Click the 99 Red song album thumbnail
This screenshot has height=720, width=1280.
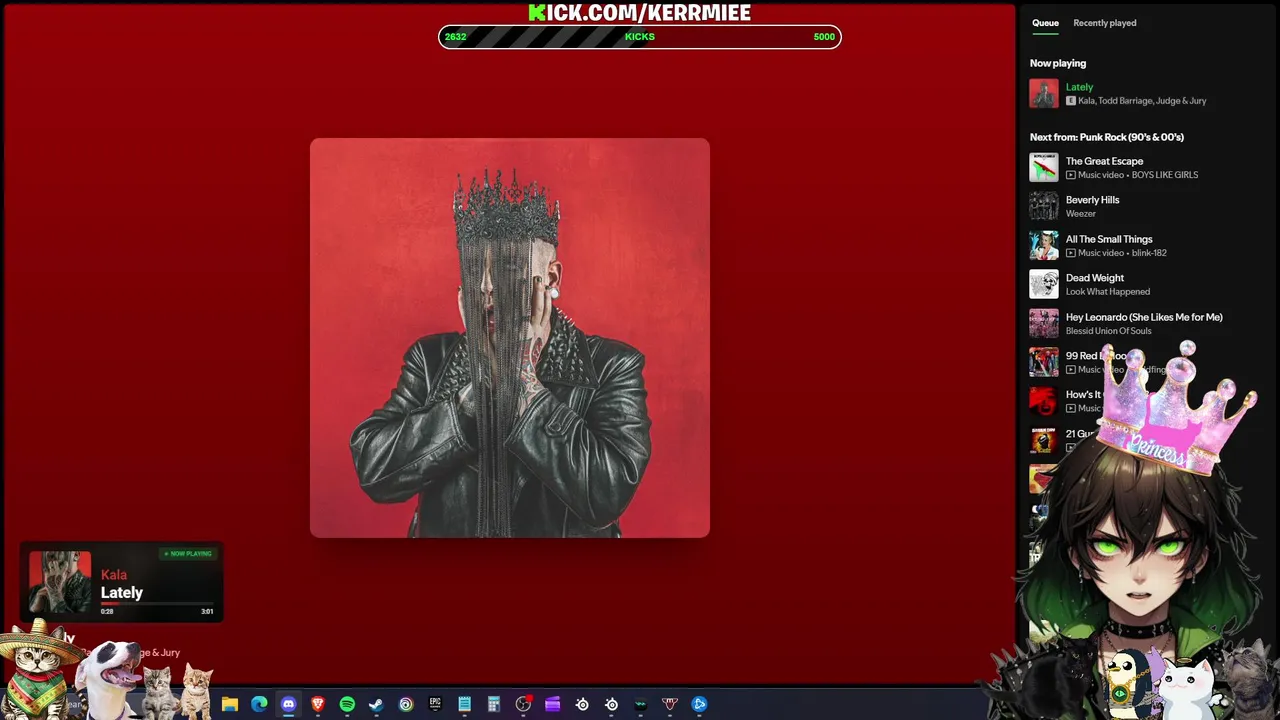tap(1044, 362)
